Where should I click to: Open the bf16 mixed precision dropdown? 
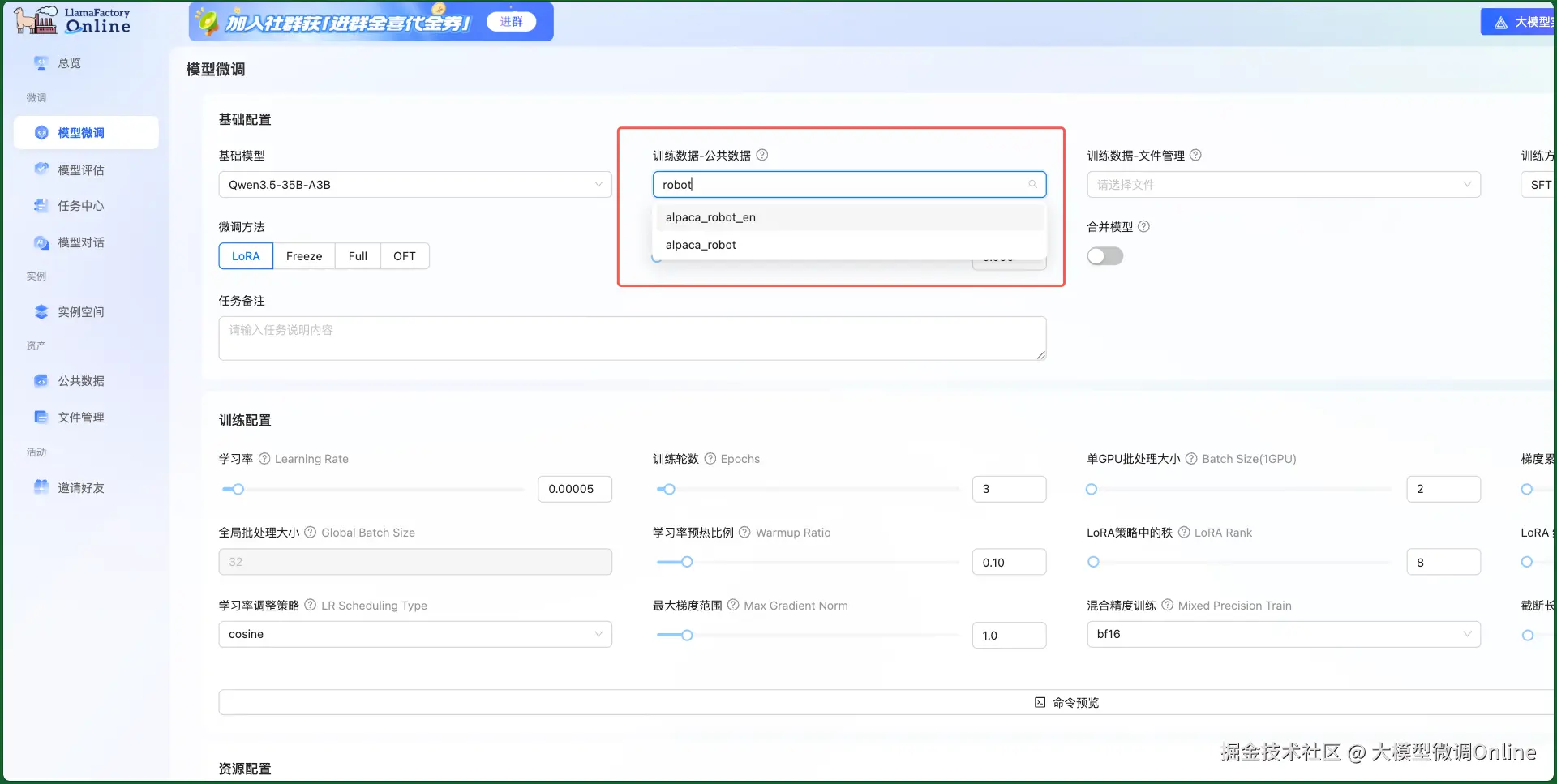point(1284,634)
